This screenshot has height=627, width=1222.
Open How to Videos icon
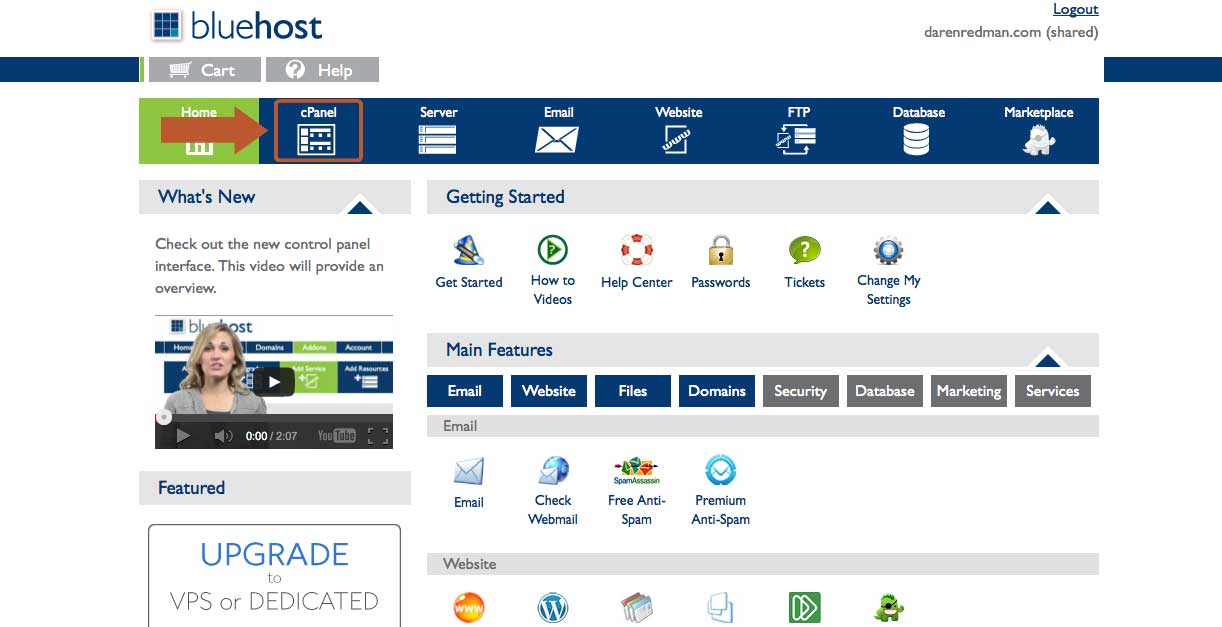[553, 249]
